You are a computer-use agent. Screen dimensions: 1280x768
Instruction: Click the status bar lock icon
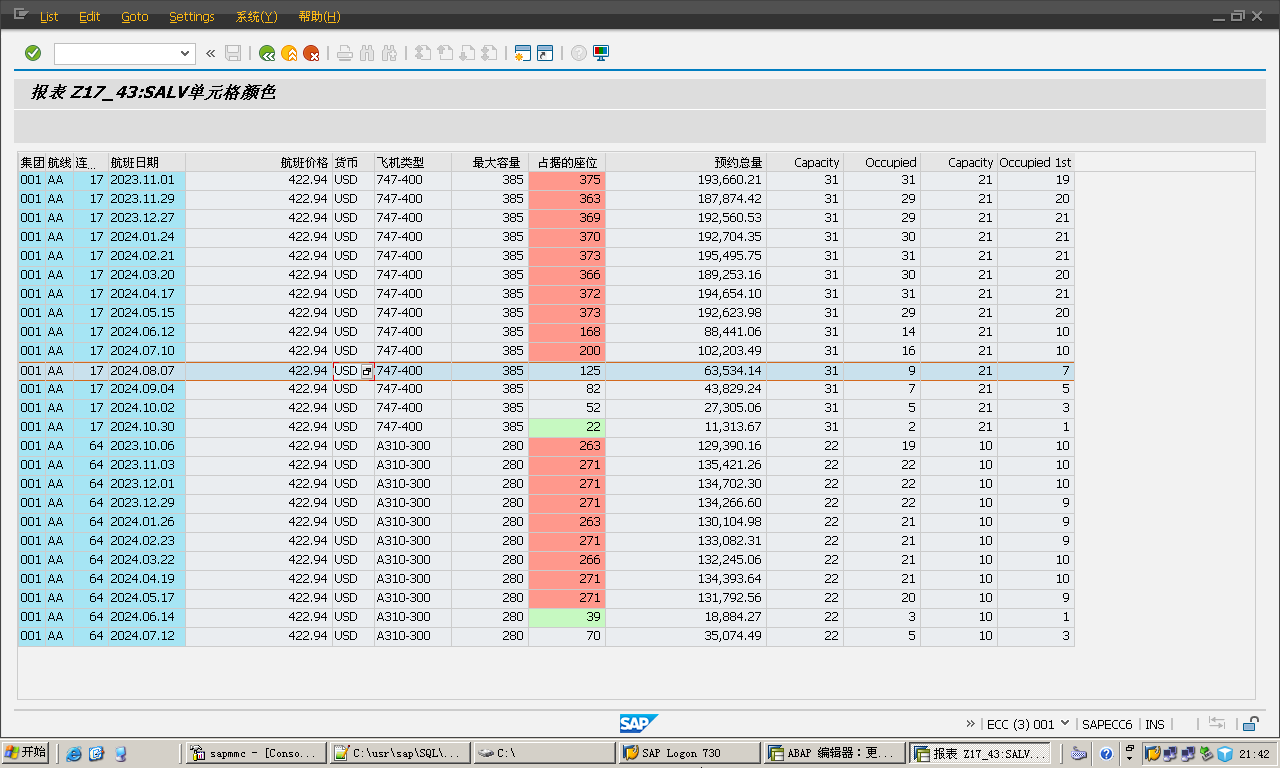coord(1251,724)
